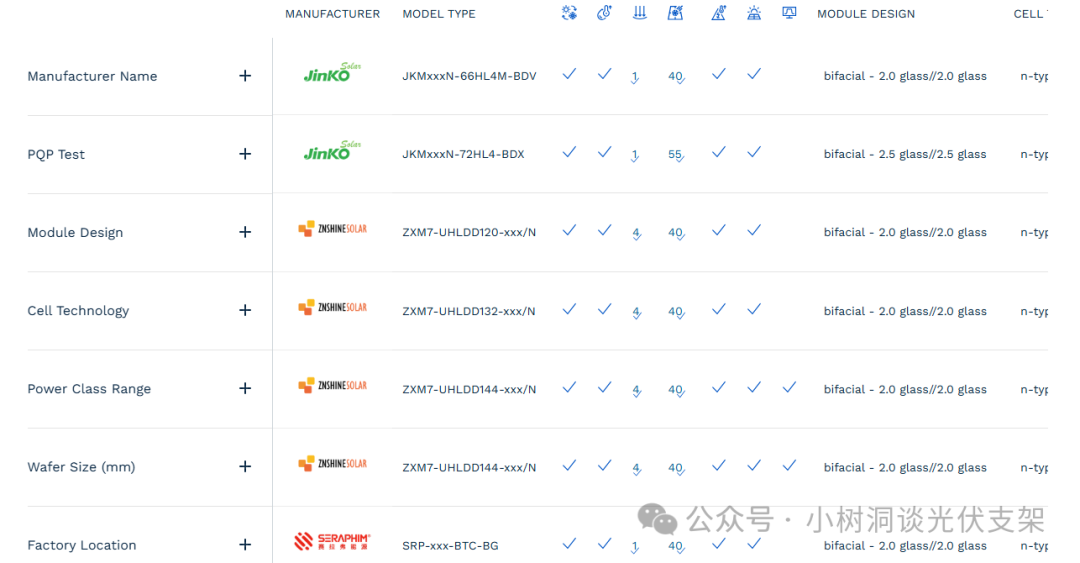
Task: Click damp heat checkmark for SRP-xxx-BTC-BG
Action: 604,544
